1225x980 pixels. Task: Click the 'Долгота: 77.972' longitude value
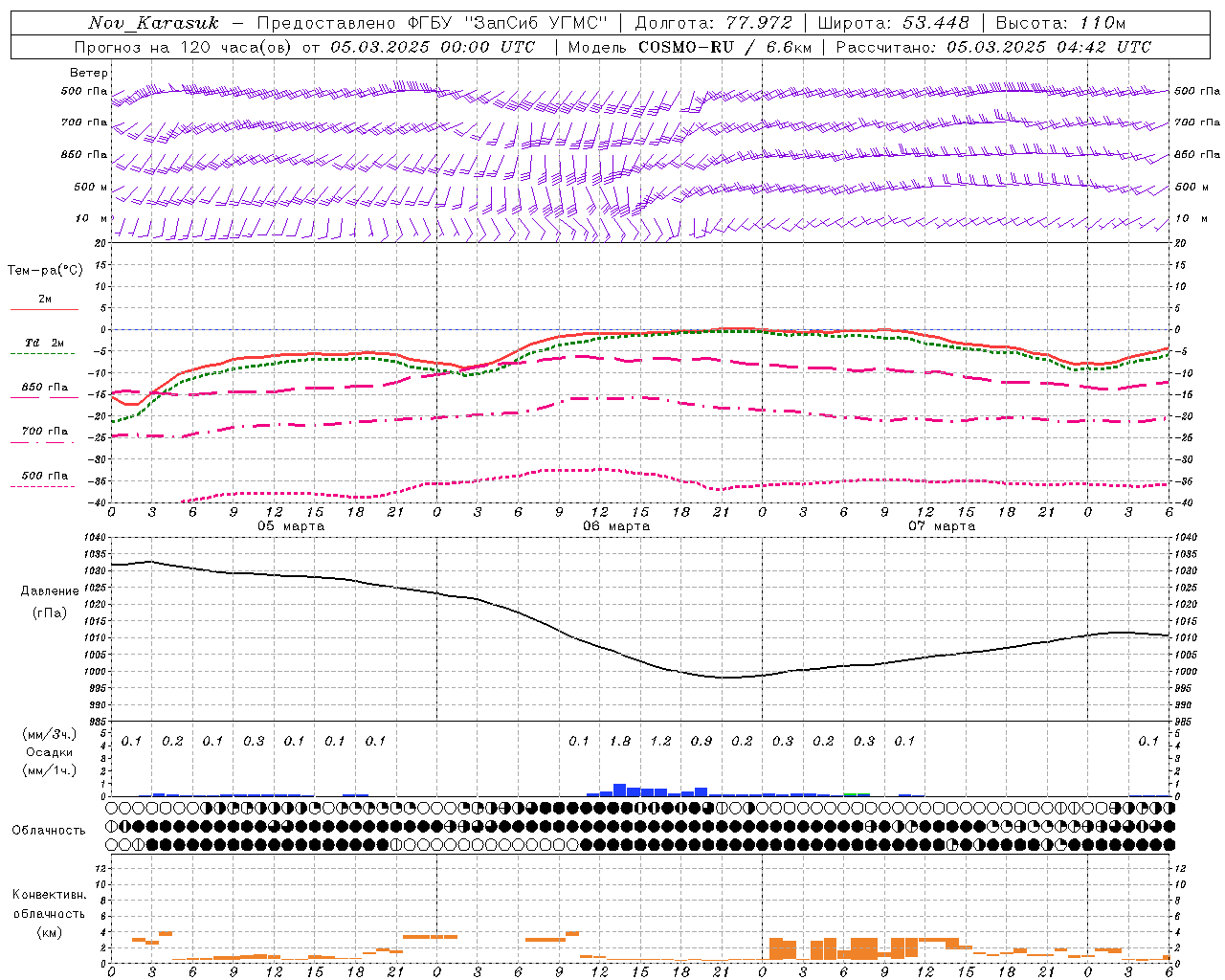pos(713,23)
